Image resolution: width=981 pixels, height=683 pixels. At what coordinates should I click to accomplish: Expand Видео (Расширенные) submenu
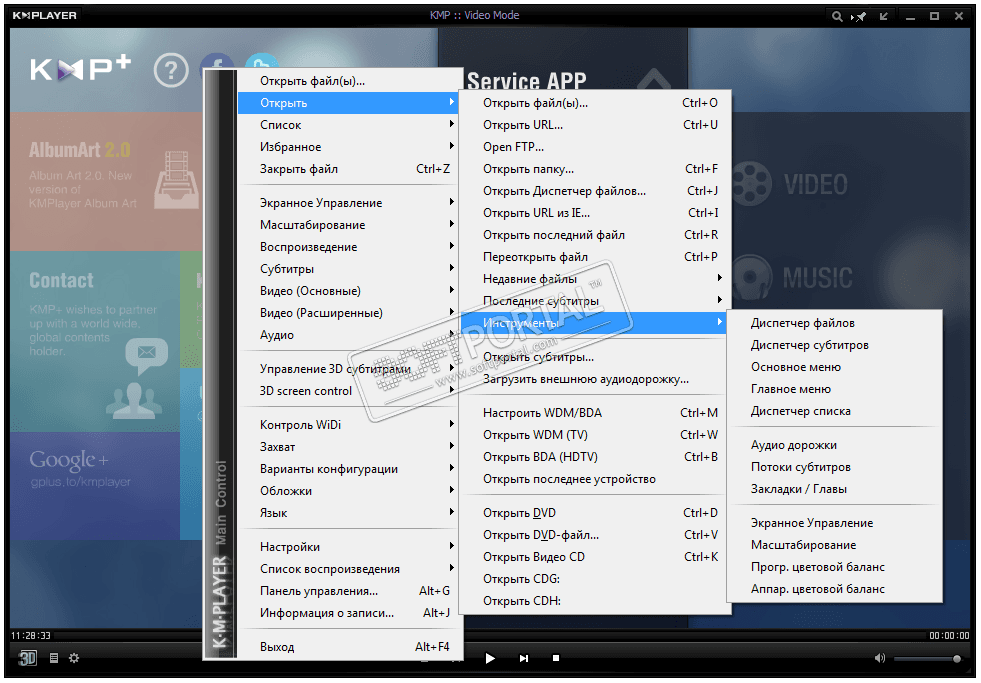(348, 313)
